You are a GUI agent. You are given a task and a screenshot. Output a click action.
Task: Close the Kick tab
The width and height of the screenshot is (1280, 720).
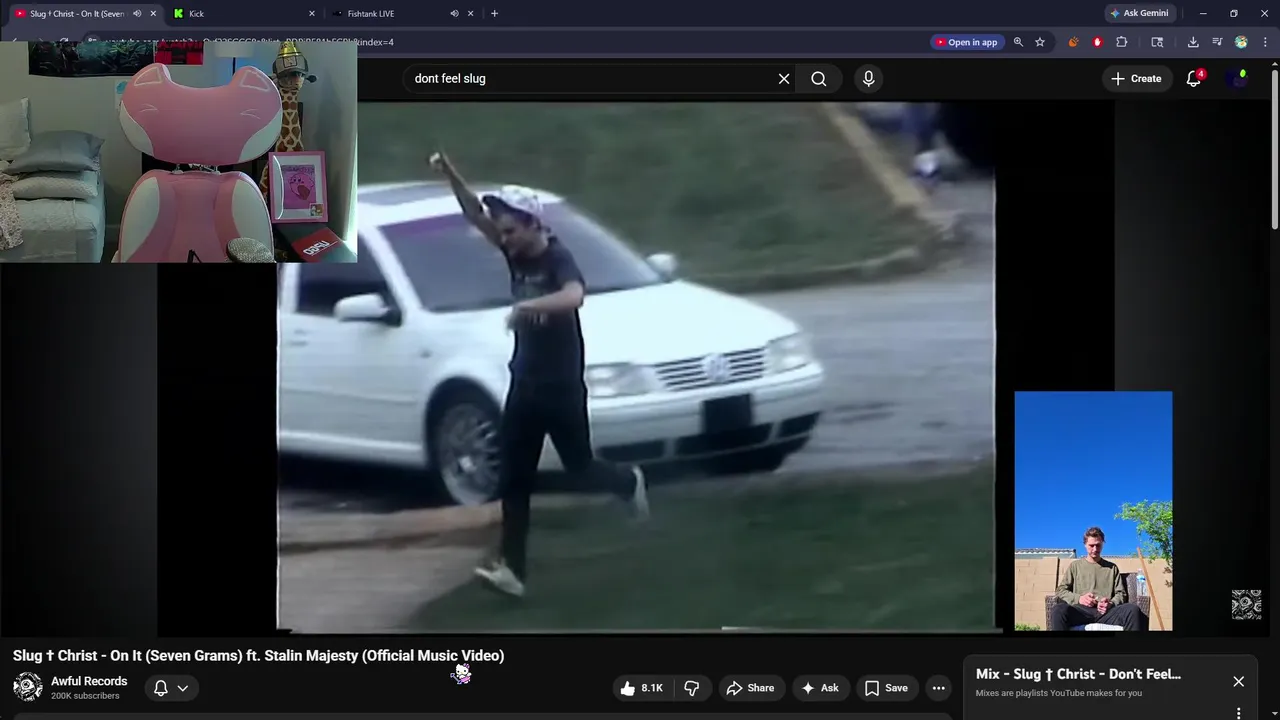tap(311, 13)
